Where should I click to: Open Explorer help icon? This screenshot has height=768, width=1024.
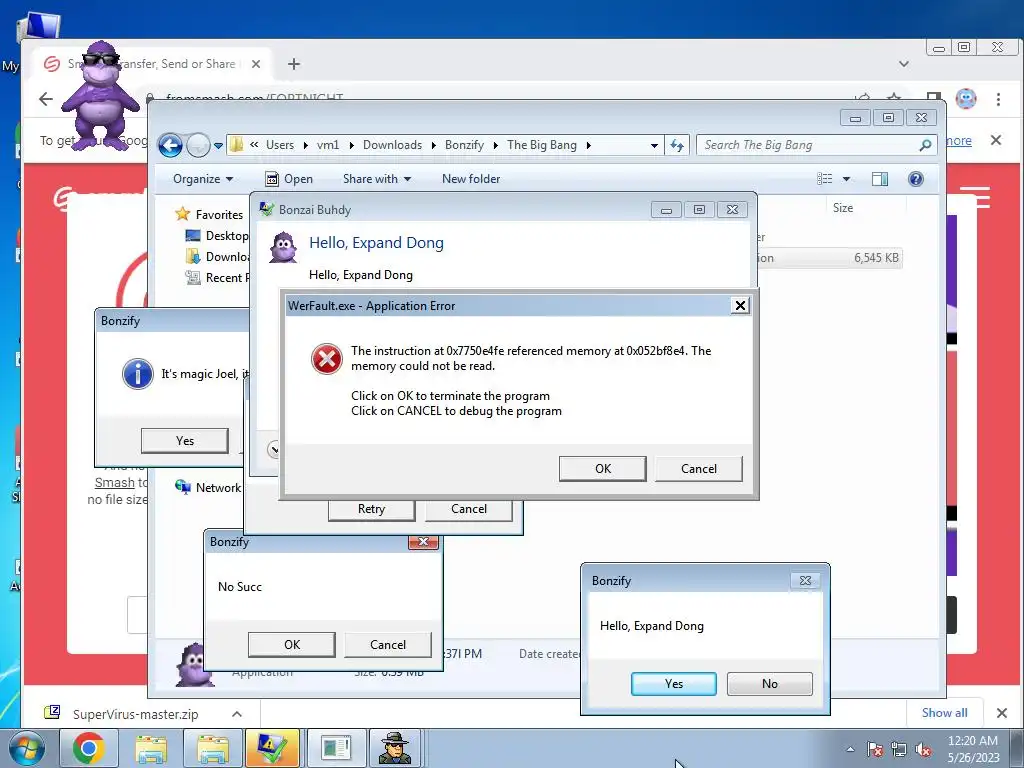click(916, 179)
